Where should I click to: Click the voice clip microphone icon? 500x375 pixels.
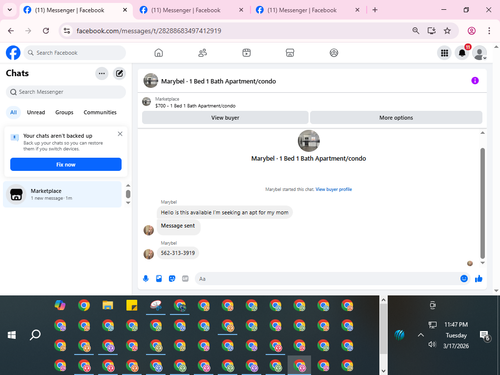click(x=146, y=278)
